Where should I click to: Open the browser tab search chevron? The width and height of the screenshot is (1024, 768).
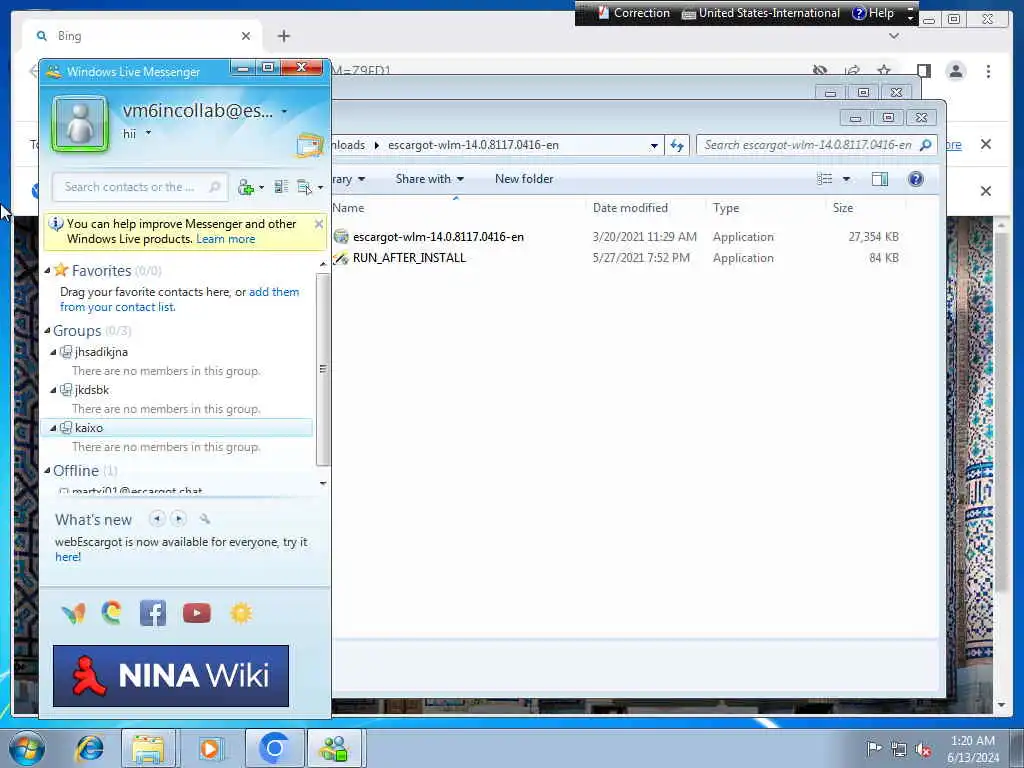coord(894,36)
